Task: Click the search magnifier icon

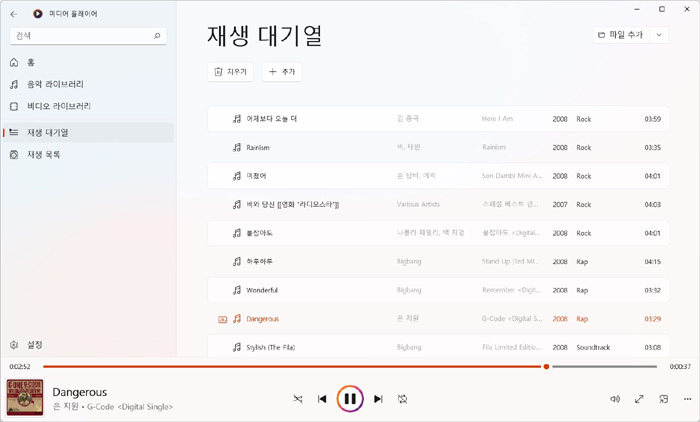Action: 157,36
